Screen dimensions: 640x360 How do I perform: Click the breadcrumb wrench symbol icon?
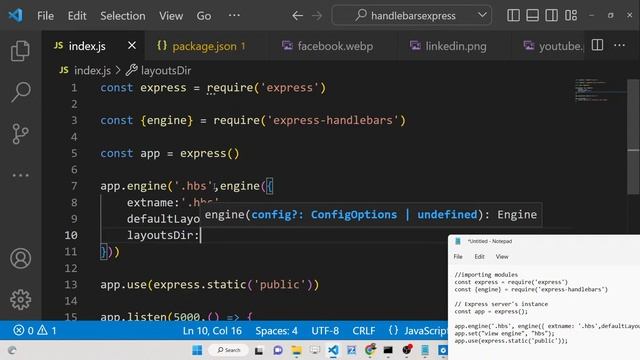(131, 70)
